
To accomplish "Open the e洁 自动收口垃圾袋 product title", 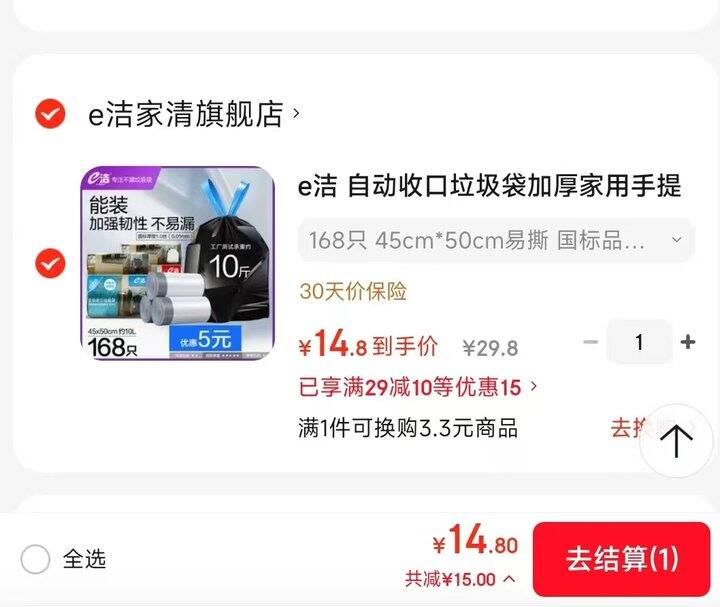I will click(489, 186).
